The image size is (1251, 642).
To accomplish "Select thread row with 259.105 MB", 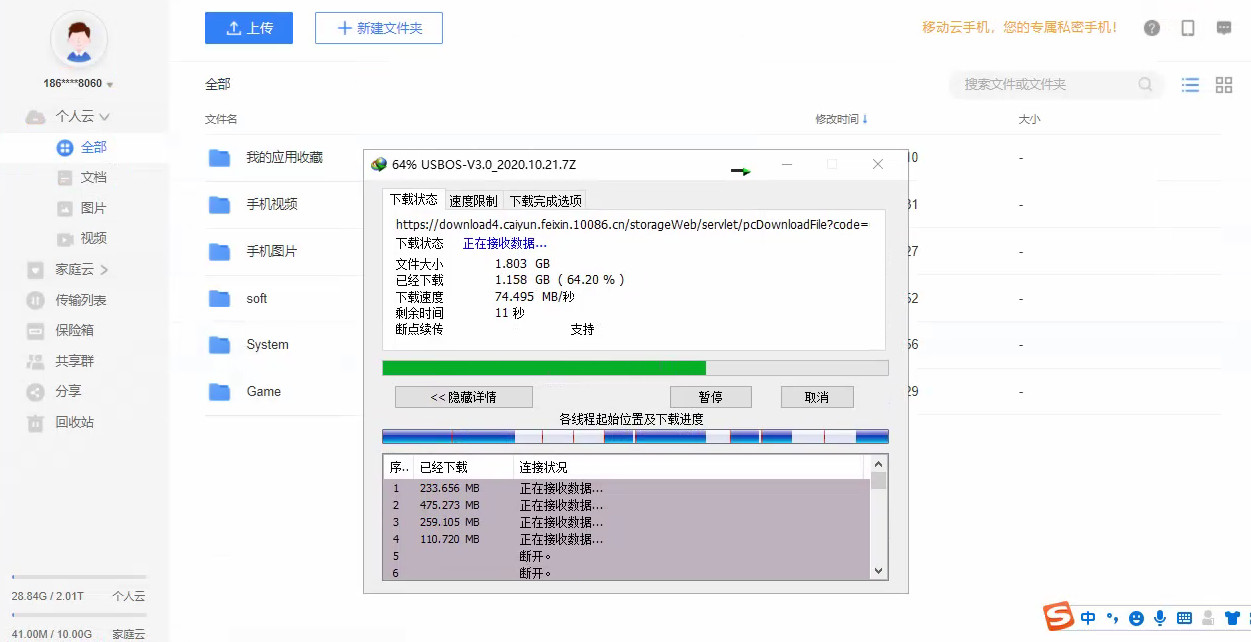I will [x=626, y=523].
